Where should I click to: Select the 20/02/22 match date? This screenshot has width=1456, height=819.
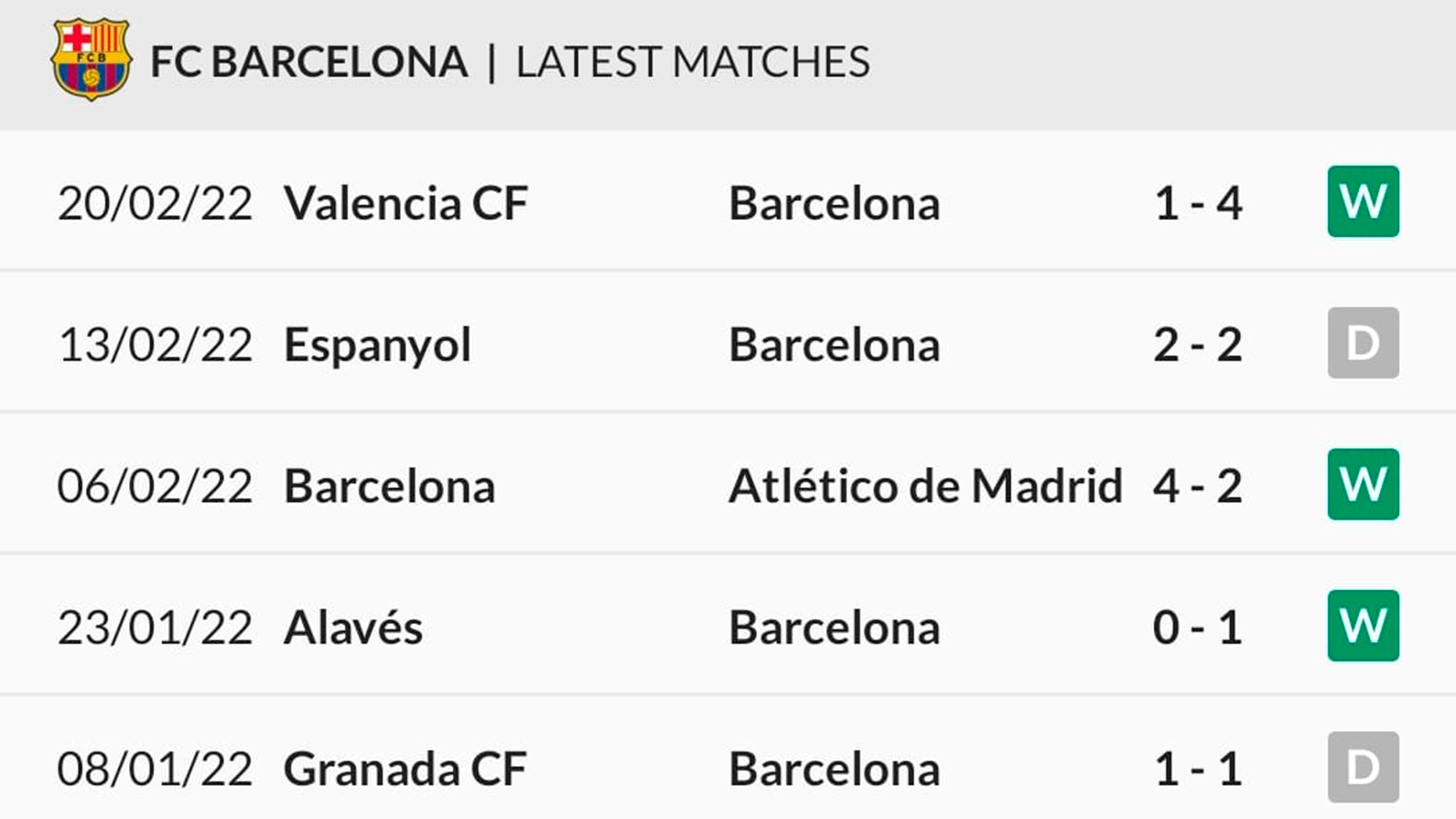tap(155, 203)
